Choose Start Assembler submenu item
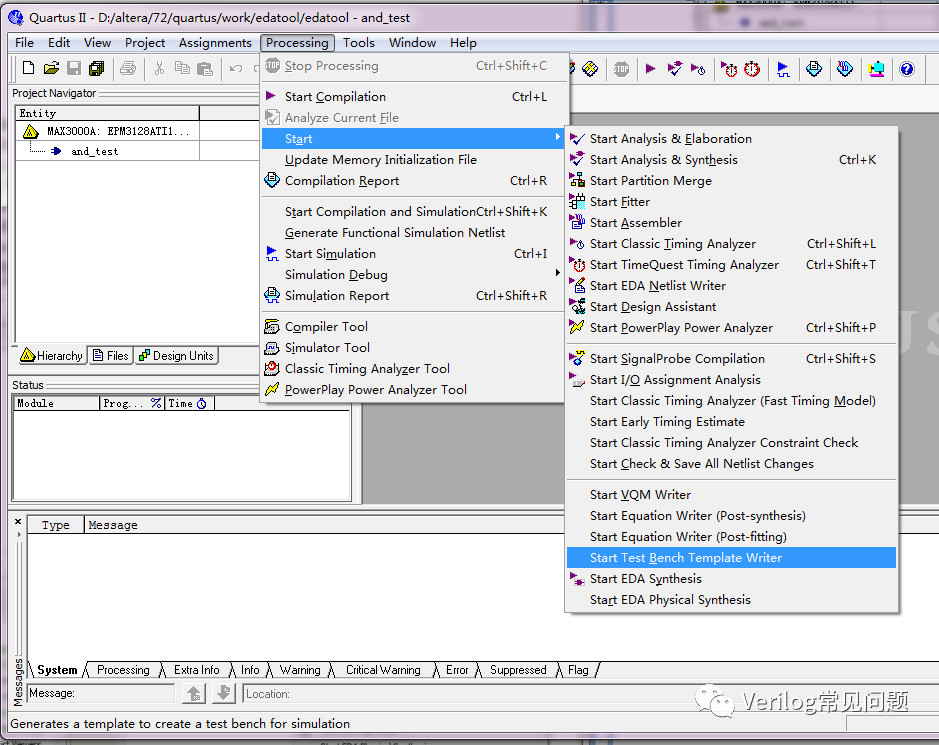 (731, 222)
